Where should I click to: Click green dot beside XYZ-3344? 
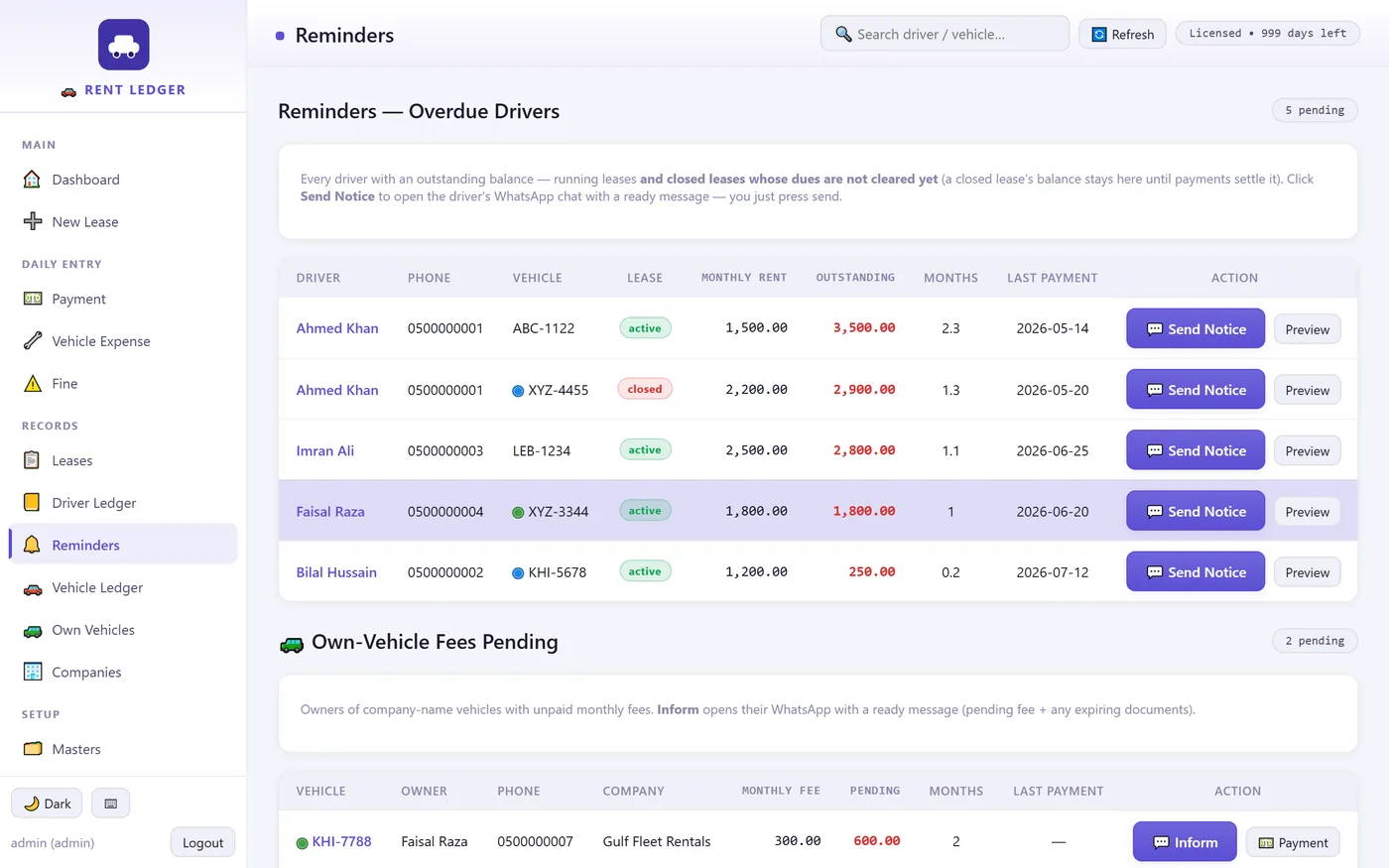pos(518,512)
